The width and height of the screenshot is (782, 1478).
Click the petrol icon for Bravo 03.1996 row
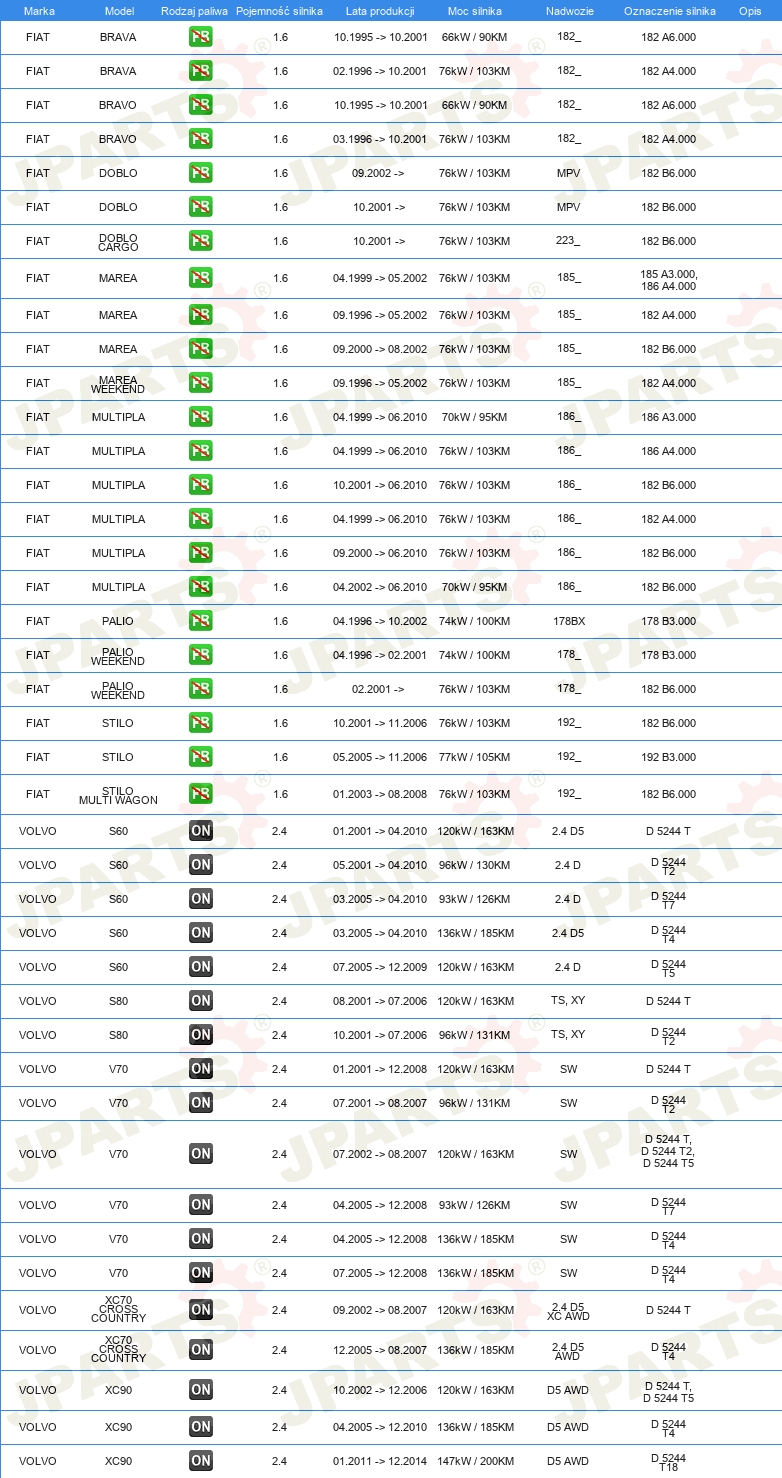[x=200, y=139]
